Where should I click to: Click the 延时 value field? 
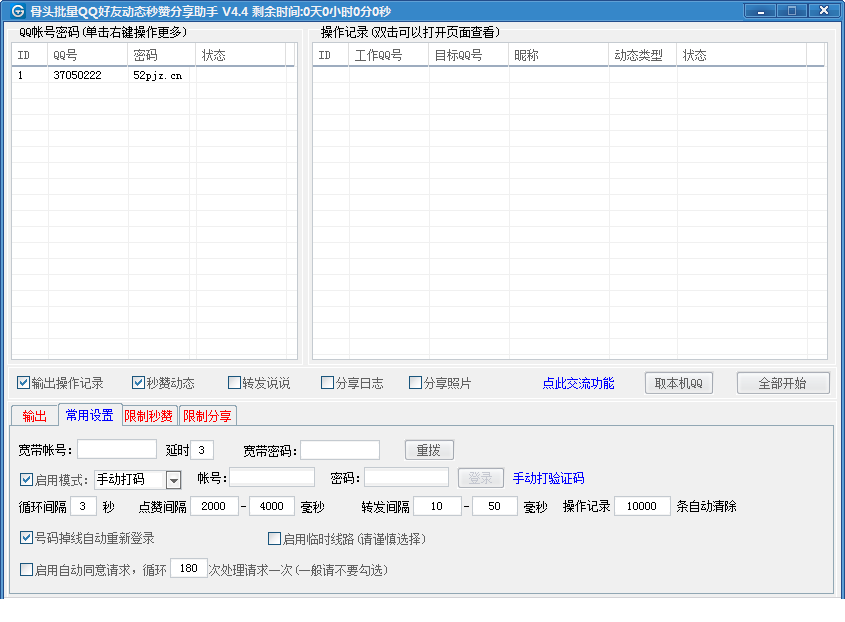202,450
